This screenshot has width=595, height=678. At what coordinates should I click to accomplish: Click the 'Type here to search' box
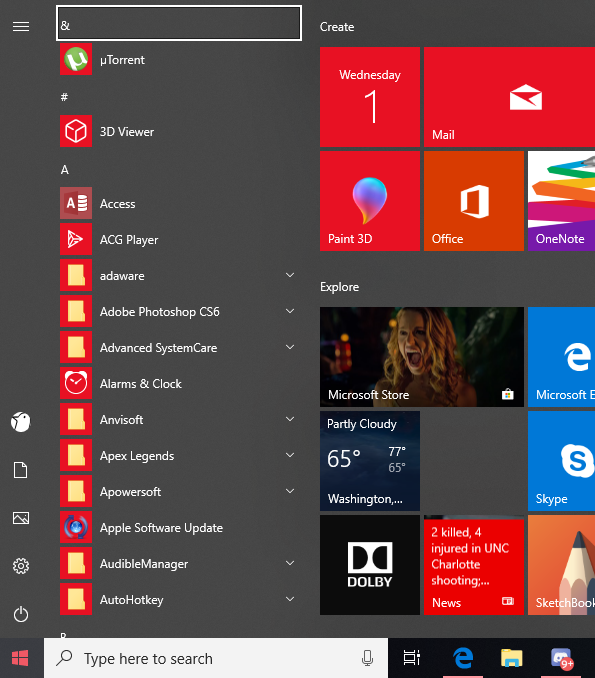point(215,658)
